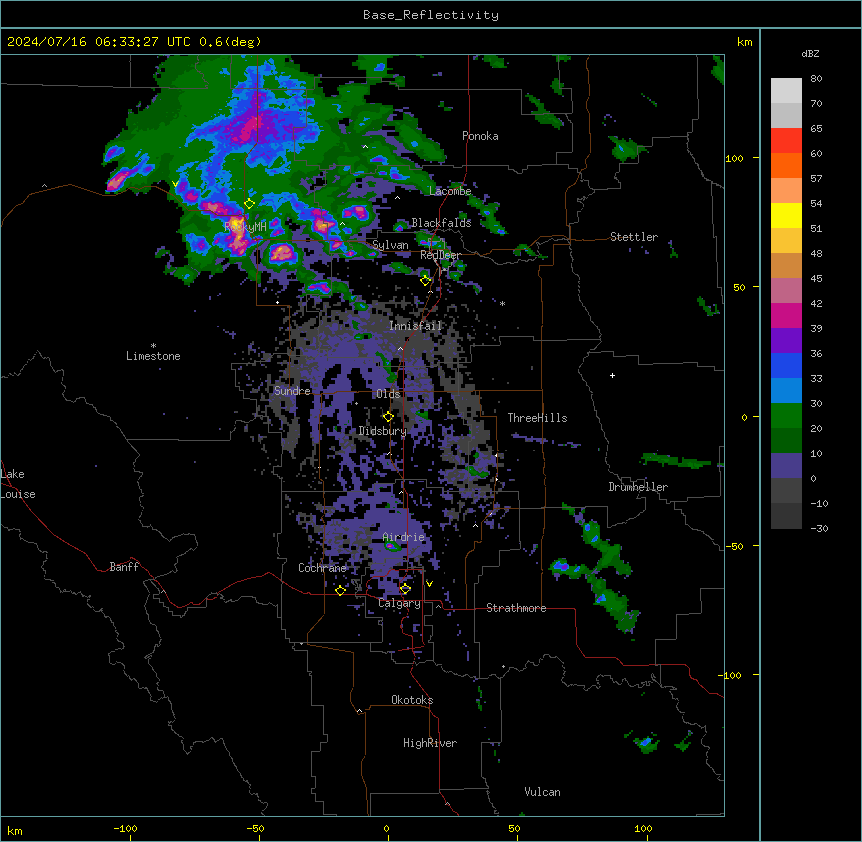Click the Blackfalds label on the map

tap(441, 223)
